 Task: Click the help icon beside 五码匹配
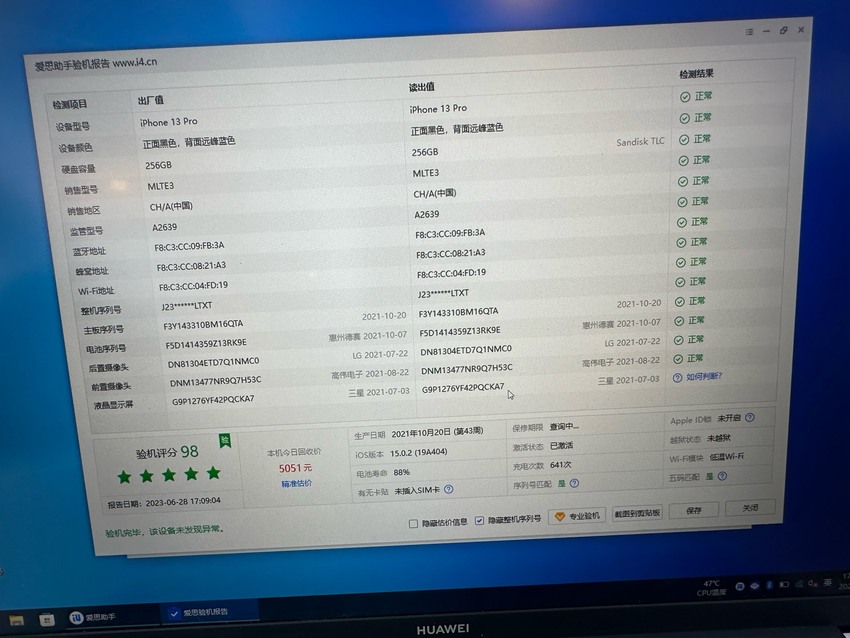(722, 476)
